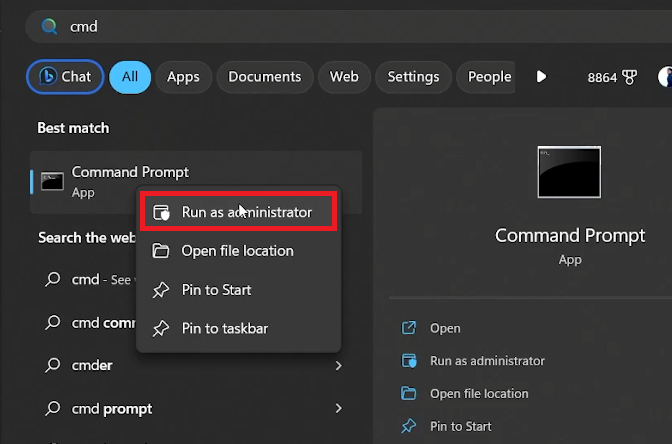
Task: Click Open file location in details pane
Action: click(x=479, y=393)
